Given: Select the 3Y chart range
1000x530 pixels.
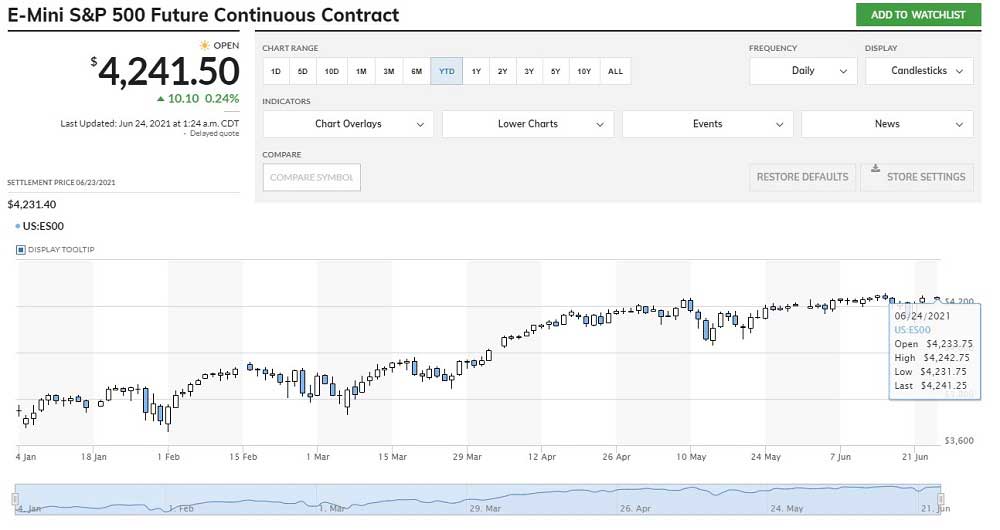Looking at the screenshot, I should point(529,71).
